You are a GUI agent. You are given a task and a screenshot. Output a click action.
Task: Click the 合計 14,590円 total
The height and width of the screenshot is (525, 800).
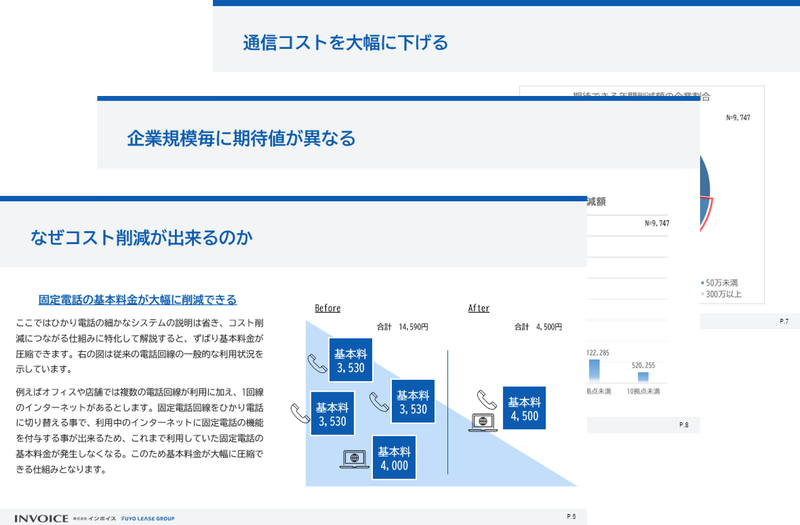403,327
